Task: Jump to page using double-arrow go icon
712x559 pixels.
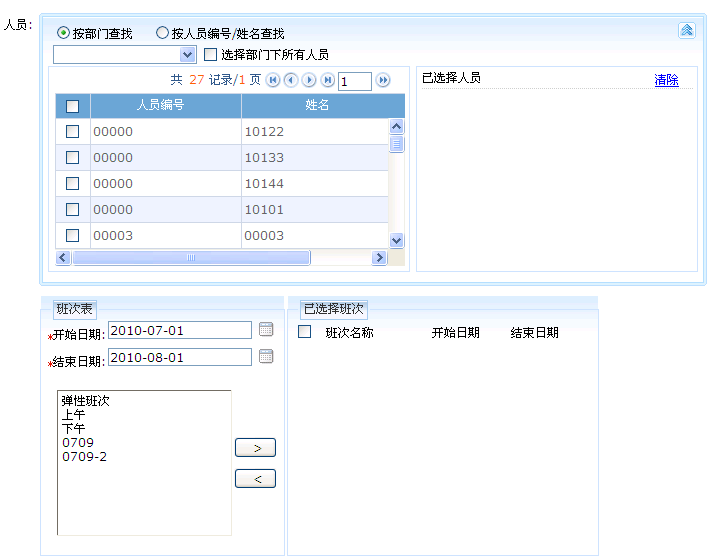Action: (383, 80)
